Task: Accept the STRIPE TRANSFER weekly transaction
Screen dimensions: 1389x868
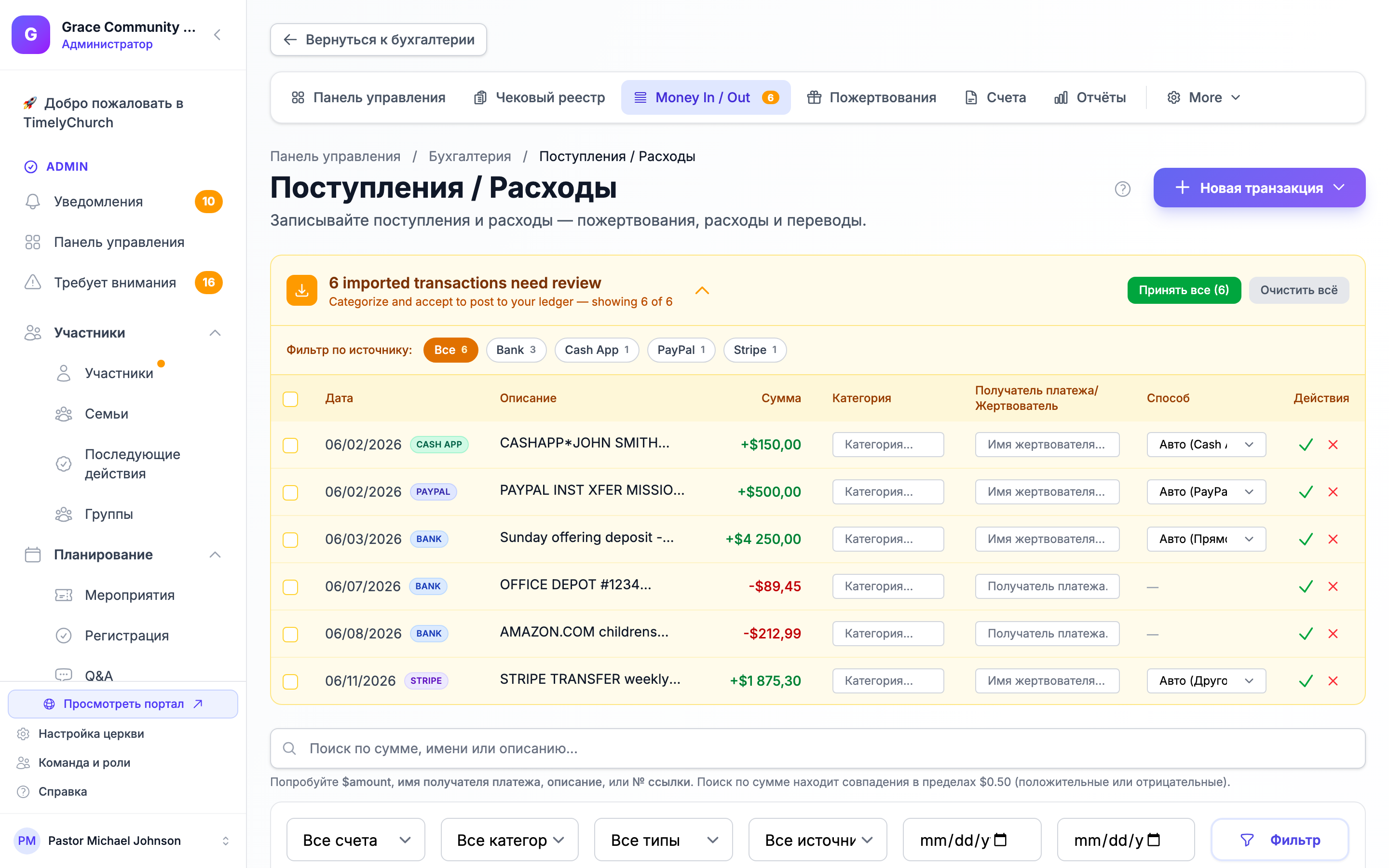Action: (x=1306, y=681)
